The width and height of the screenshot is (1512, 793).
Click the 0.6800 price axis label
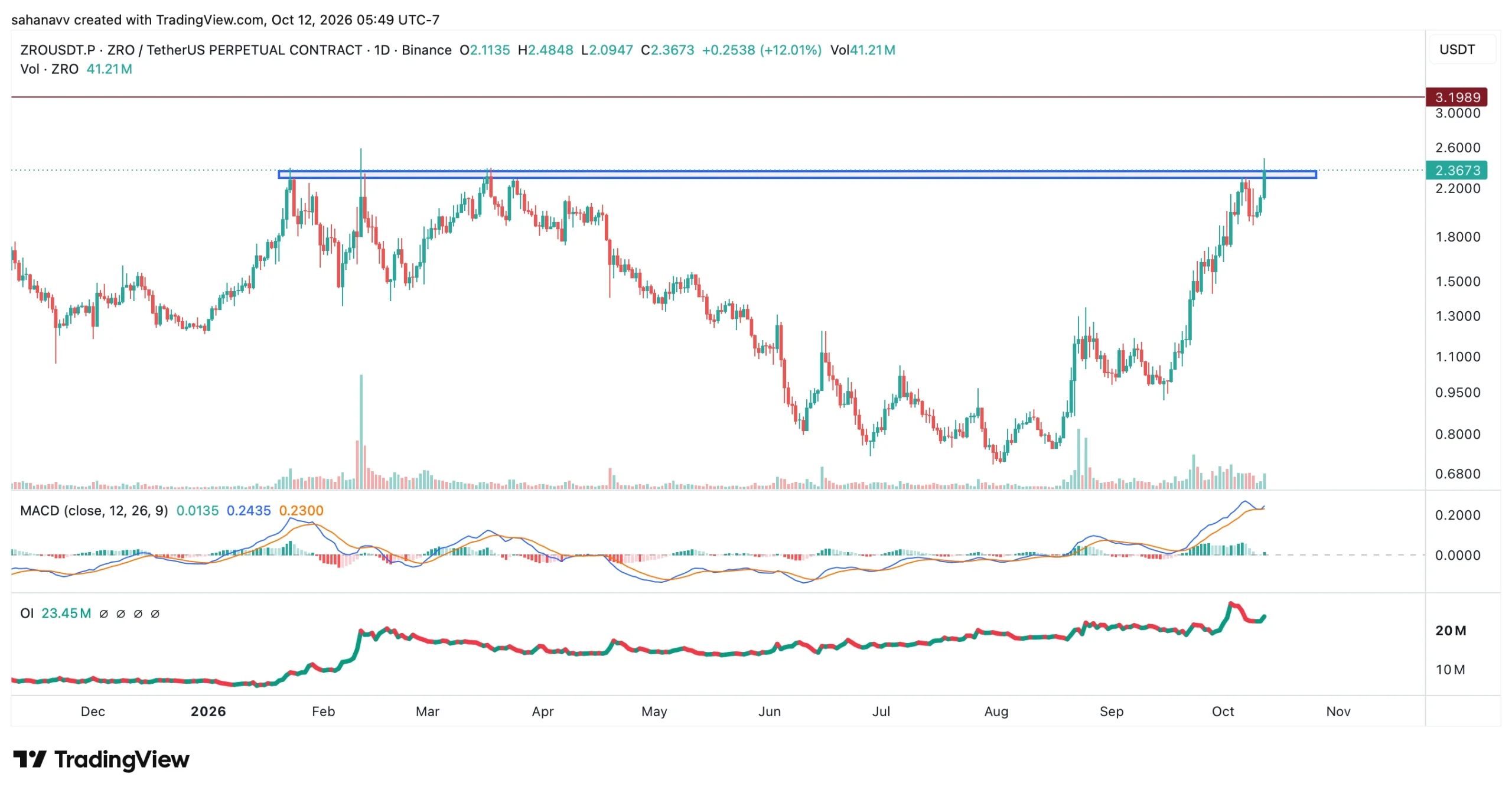point(1458,474)
